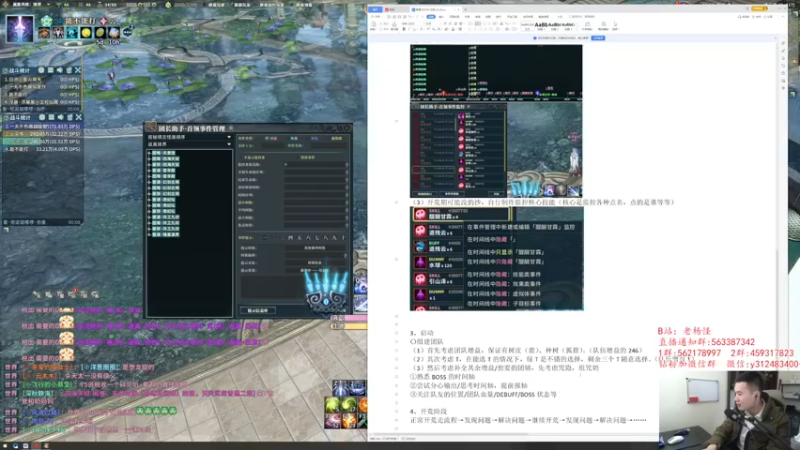Toggle group number 六 in the dialog
Image resolution: width=800 pixels, height=450 pixels.
click(x=308, y=238)
